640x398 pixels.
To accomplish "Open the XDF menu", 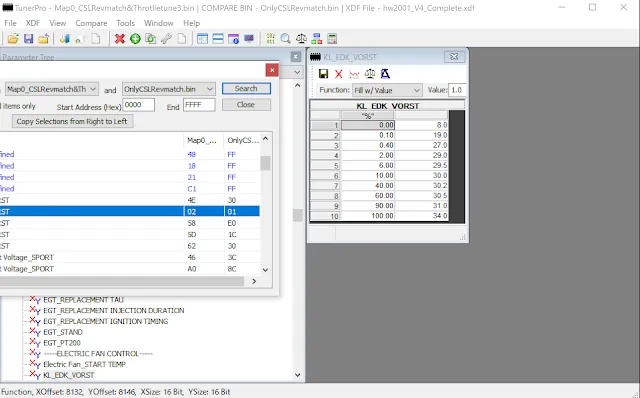I will [33, 23].
